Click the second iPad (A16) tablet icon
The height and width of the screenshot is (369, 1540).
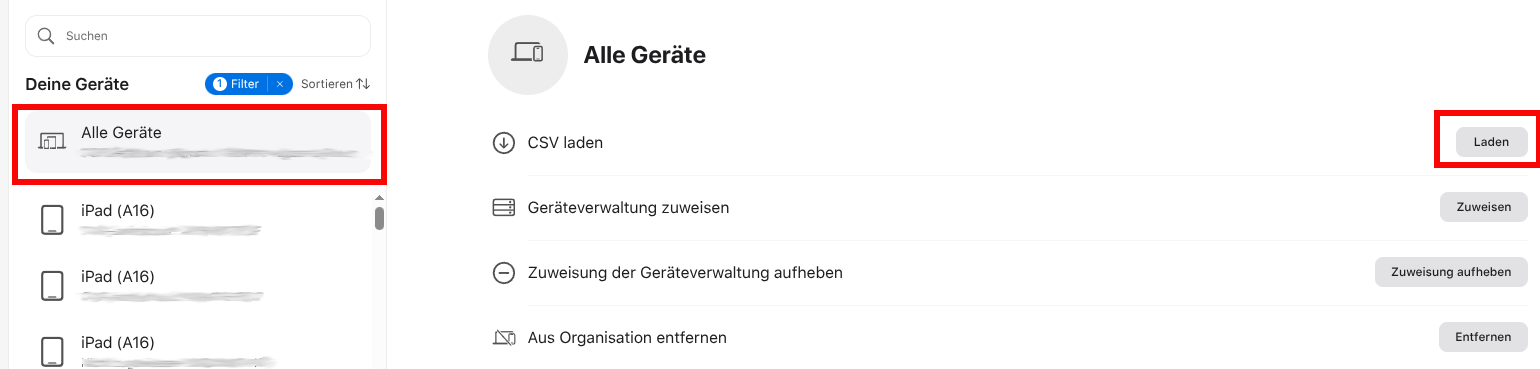click(x=52, y=286)
